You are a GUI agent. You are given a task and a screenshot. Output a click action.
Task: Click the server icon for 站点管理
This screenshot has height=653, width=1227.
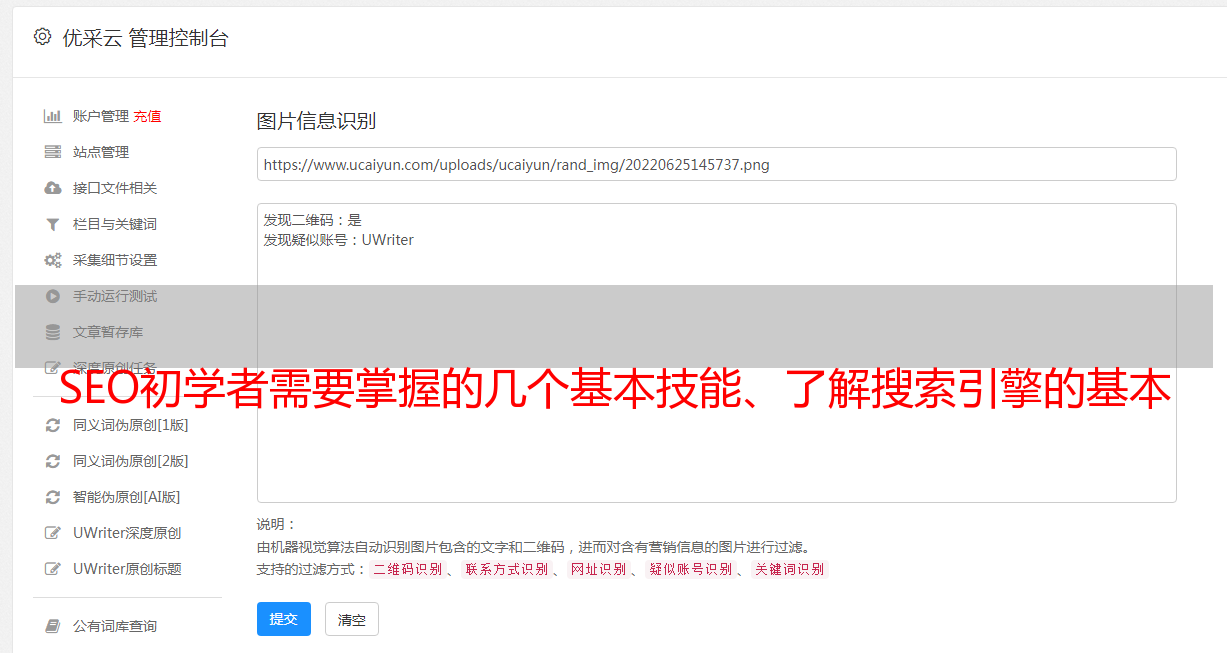[x=53, y=152]
